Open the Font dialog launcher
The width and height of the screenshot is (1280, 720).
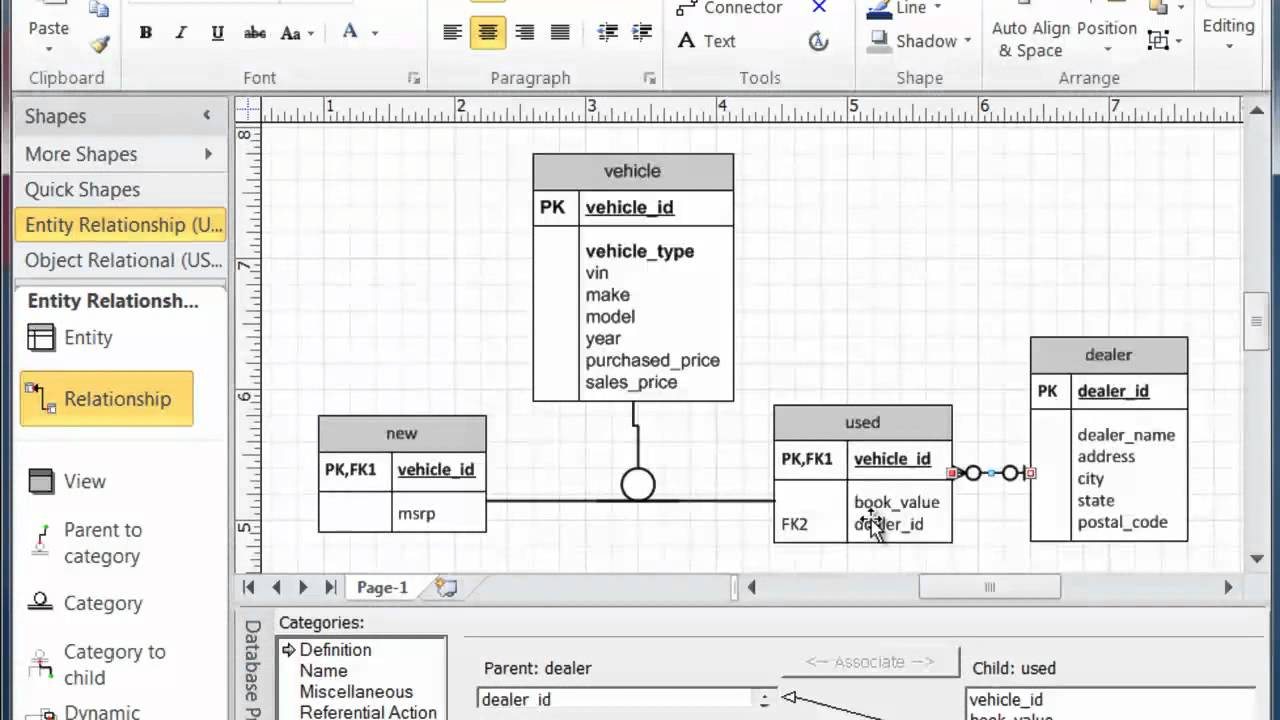click(413, 78)
